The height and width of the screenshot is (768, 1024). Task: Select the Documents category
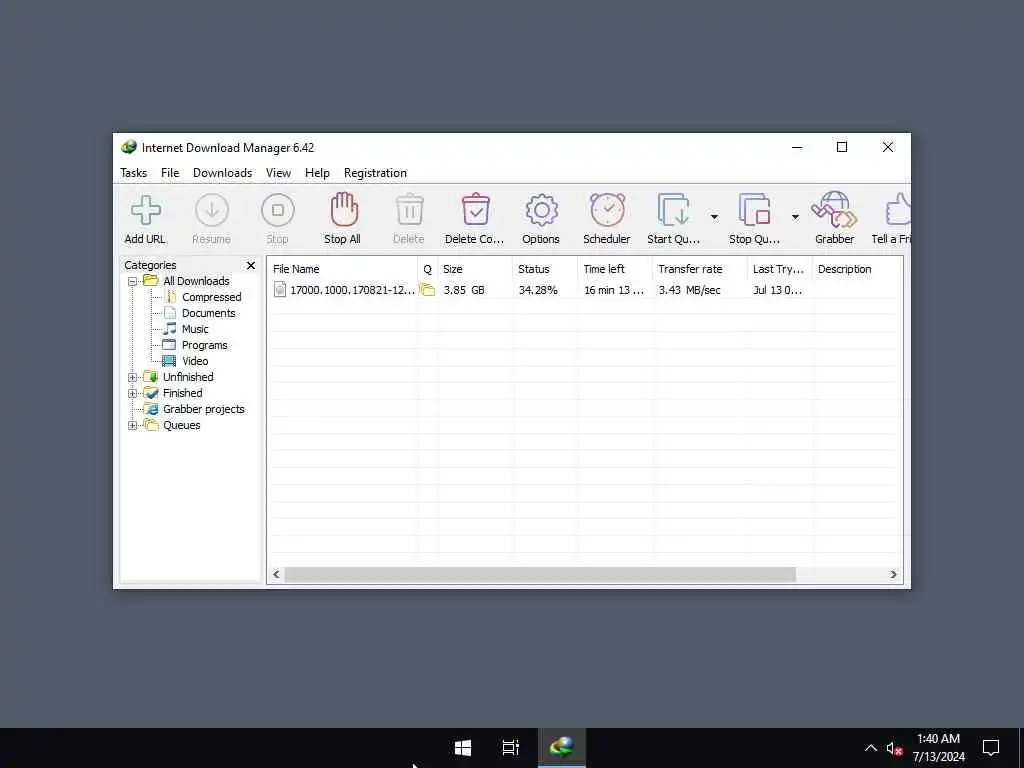pyautogui.click(x=208, y=313)
